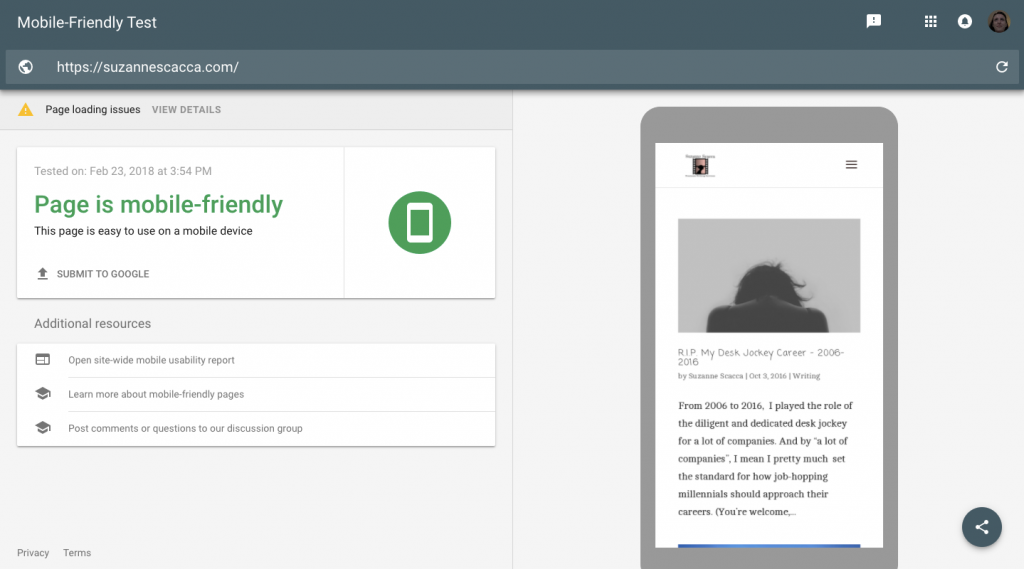This screenshot has width=1024, height=569.
Task: Learn more about mobile-friendly pages
Action: (x=156, y=394)
